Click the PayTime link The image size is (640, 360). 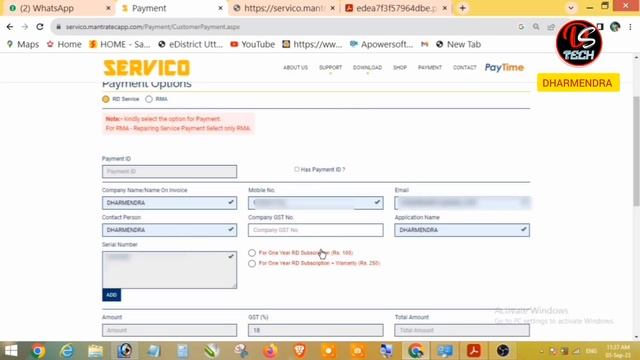click(504, 68)
